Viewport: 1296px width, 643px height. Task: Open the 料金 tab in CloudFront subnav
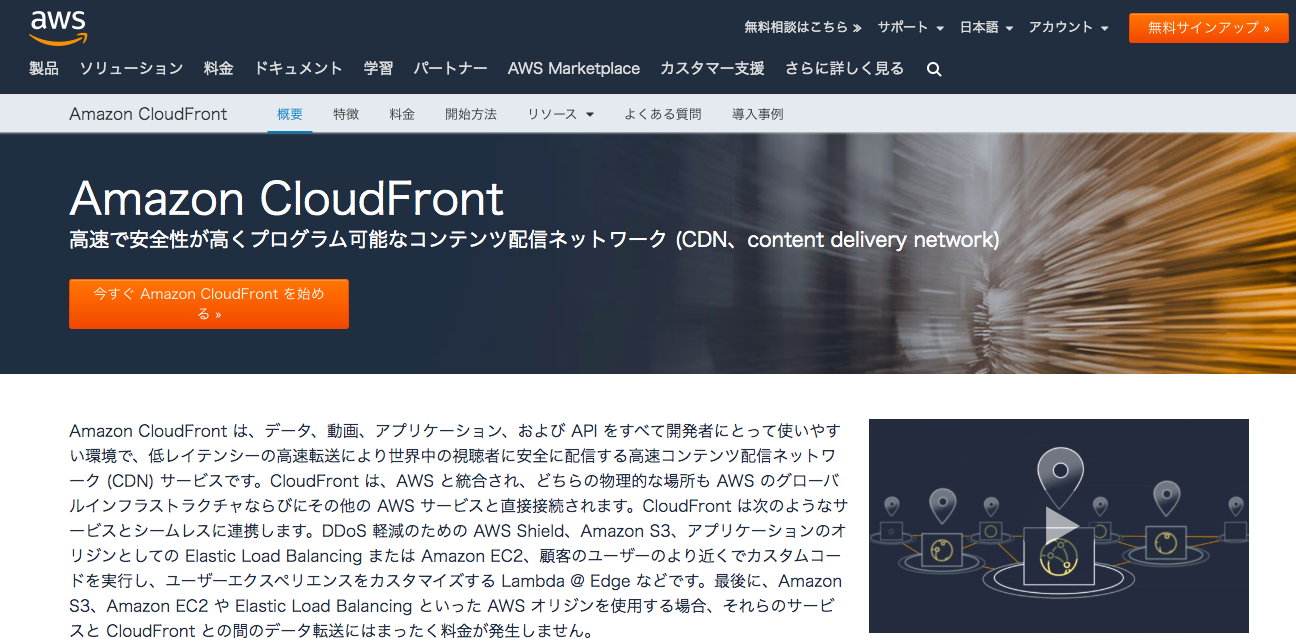click(402, 114)
